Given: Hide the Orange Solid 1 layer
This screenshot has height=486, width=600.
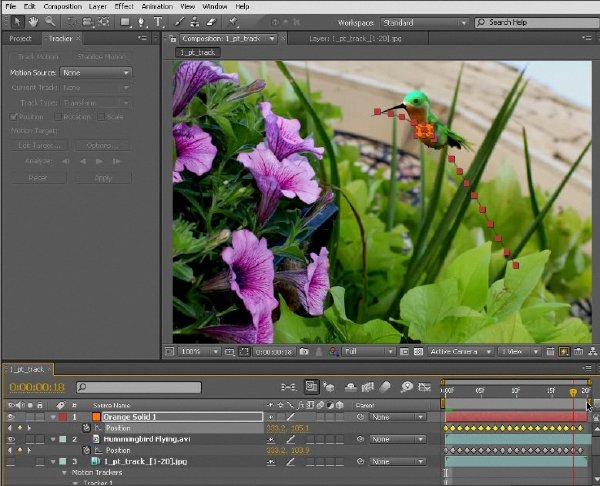Looking at the screenshot, I should point(11,417).
